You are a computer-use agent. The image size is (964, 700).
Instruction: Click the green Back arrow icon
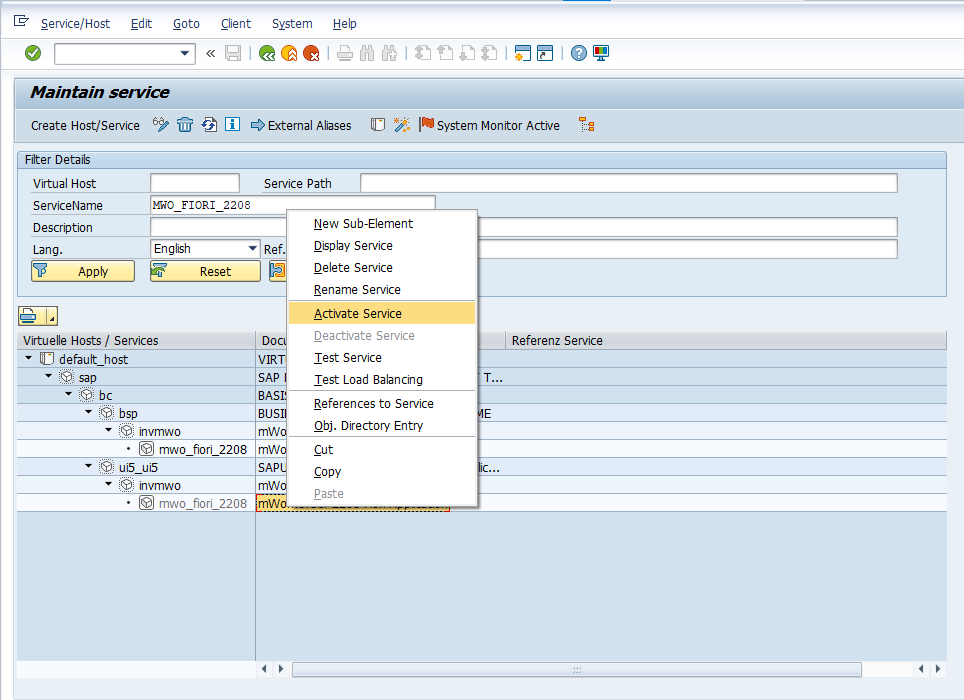click(x=267, y=53)
